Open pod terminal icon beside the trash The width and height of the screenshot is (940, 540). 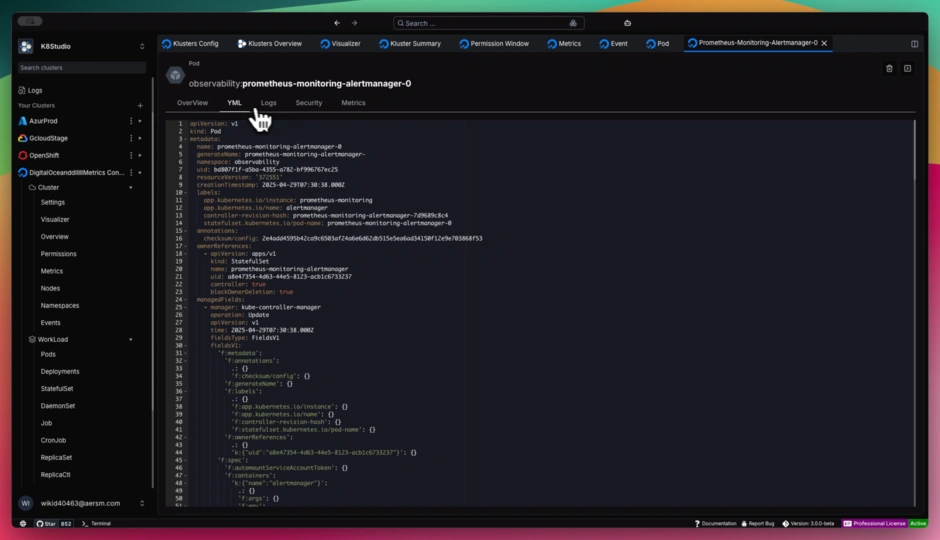[x=908, y=69]
